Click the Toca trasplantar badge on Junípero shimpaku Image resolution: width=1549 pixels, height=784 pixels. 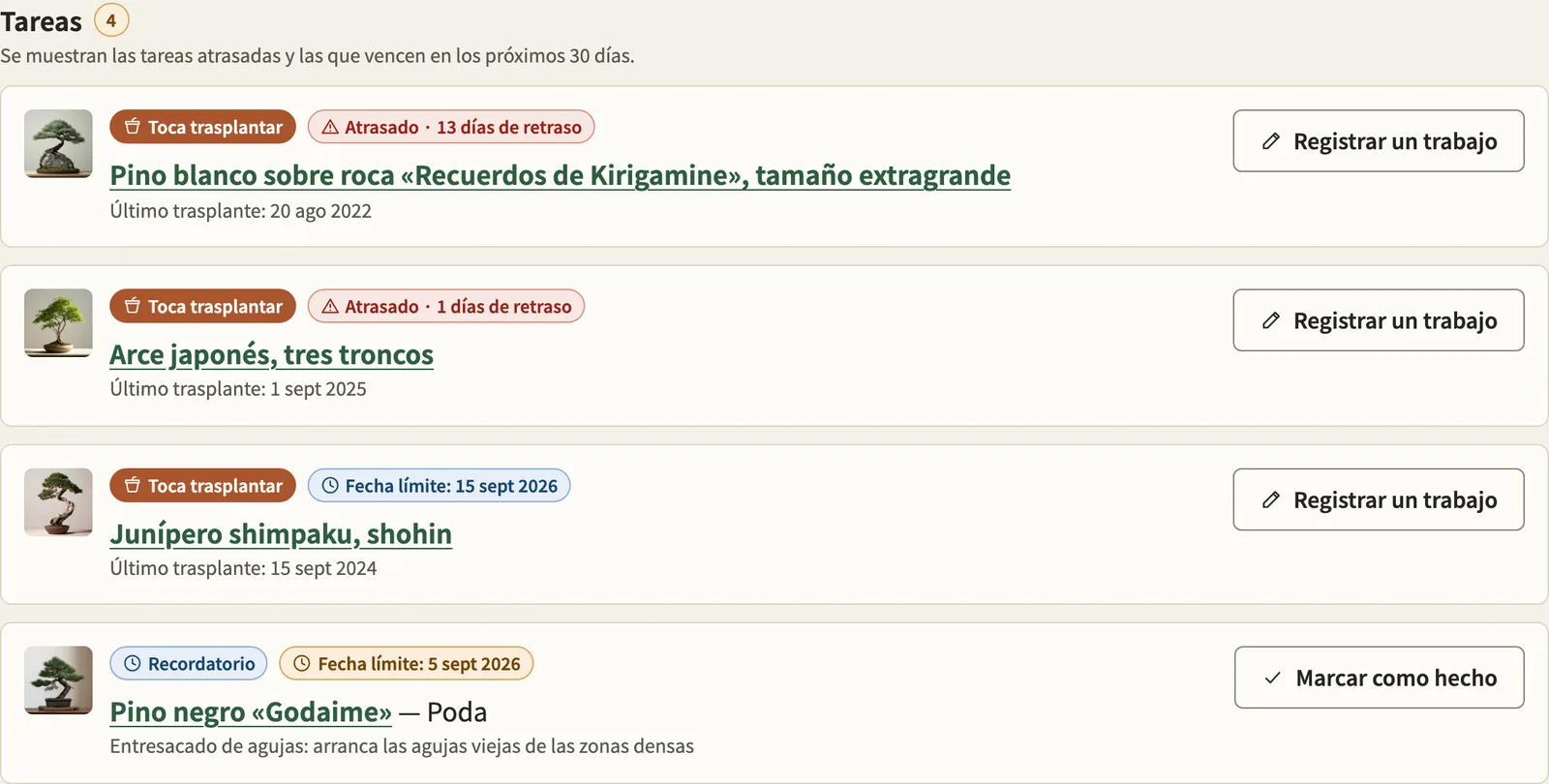[202, 486]
